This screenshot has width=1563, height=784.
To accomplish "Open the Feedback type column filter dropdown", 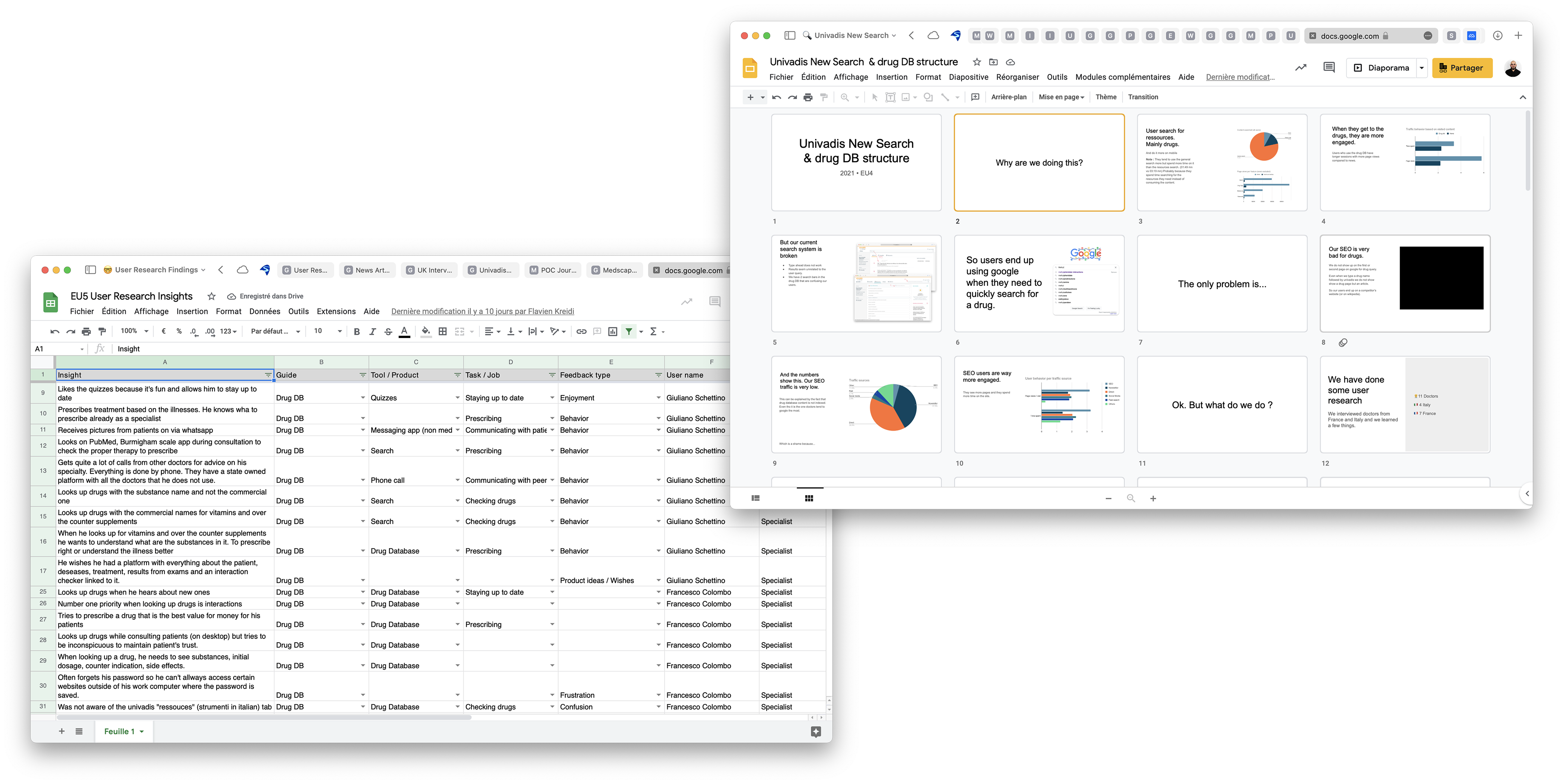I will (x=658, y=375).
